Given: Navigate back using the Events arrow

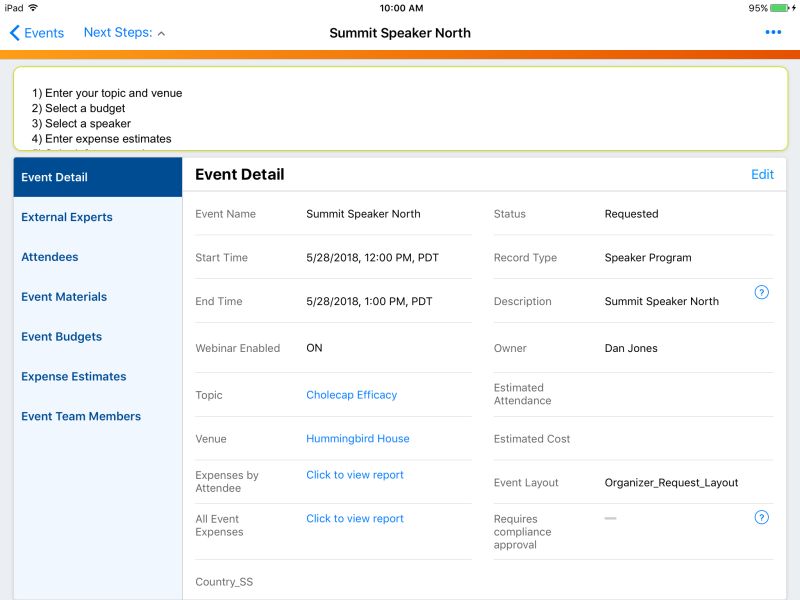Looking at the screenshot, I should (34, 33).
